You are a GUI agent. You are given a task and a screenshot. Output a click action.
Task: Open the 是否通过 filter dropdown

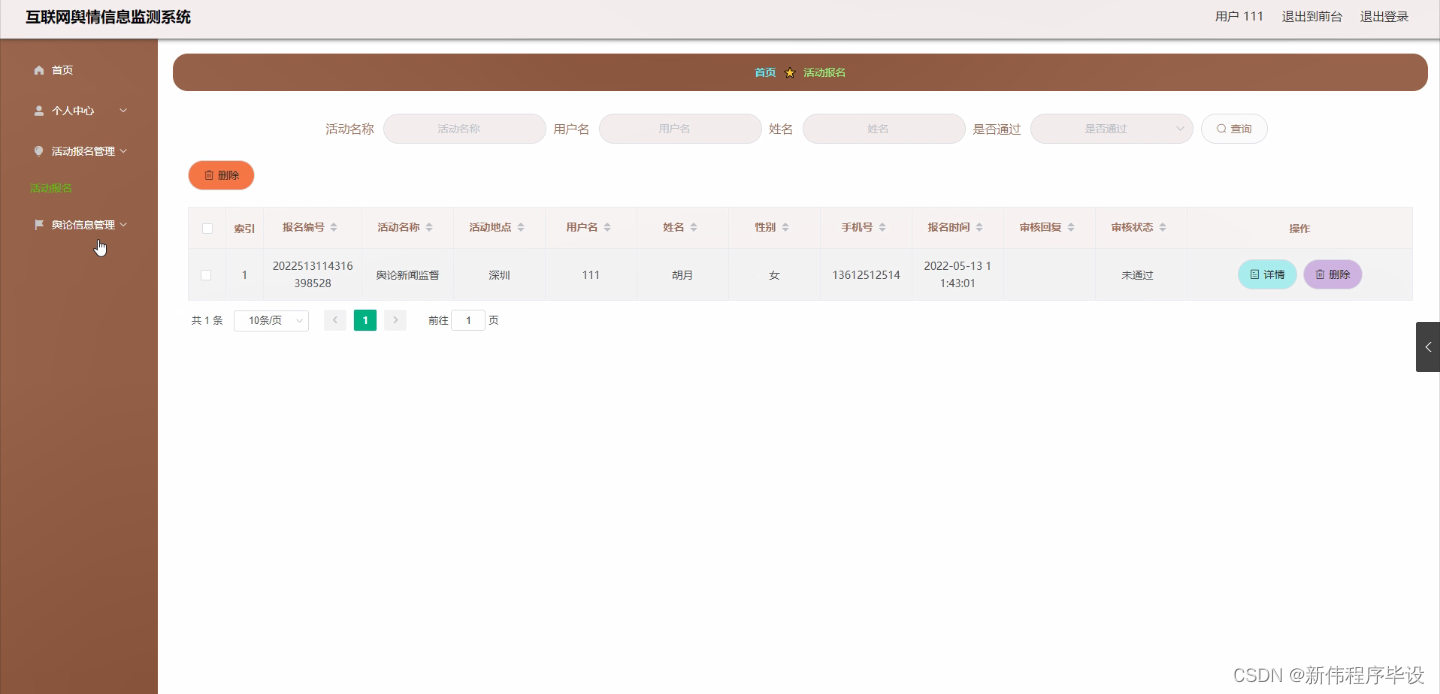[1111, 129]
